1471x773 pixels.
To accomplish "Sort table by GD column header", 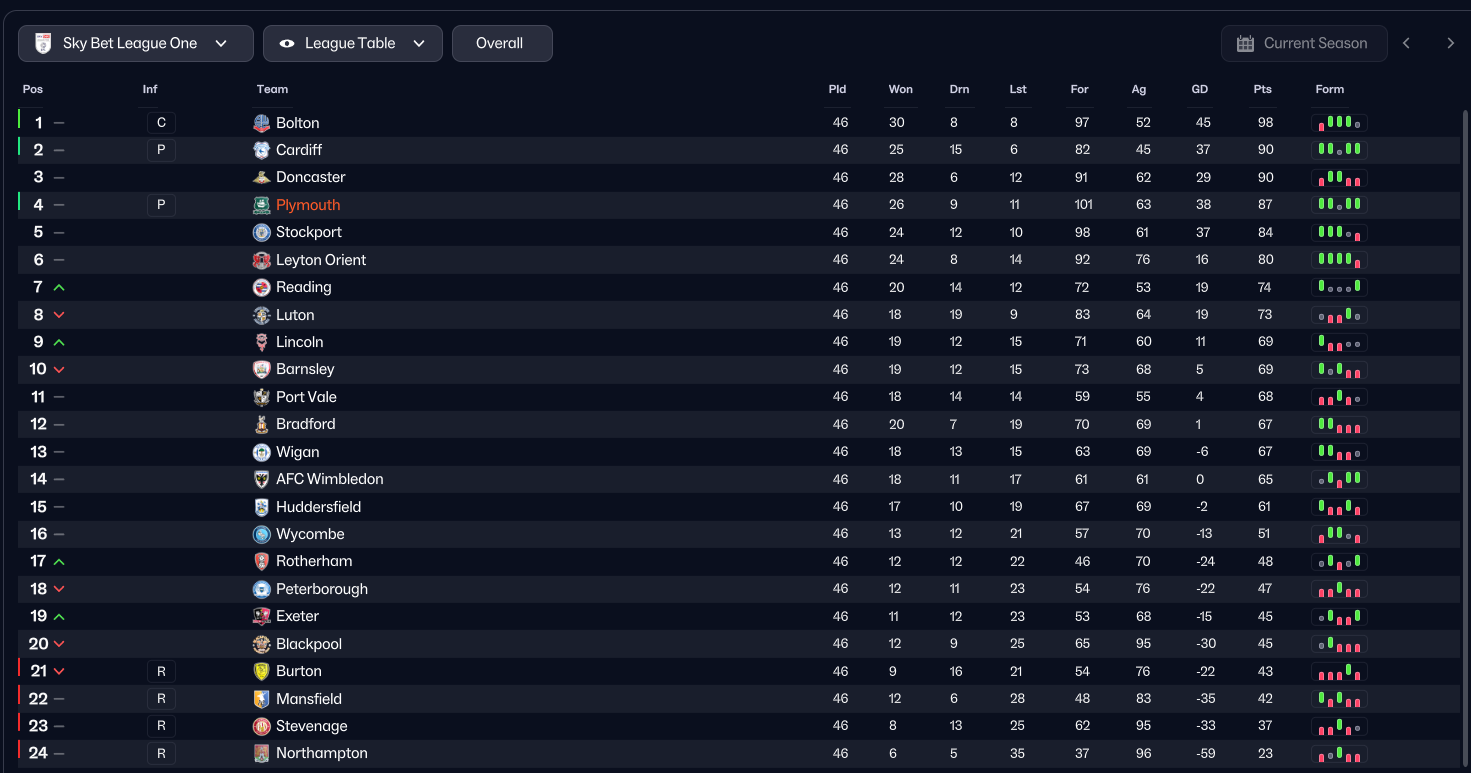I will point(1199,89).
